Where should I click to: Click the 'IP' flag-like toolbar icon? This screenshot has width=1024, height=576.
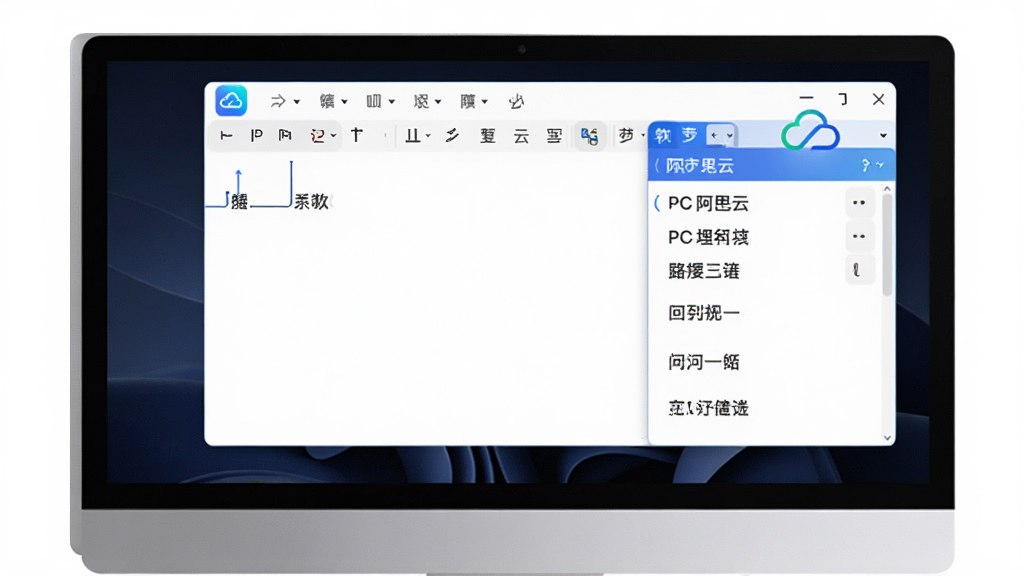click(x=257, y=136)
